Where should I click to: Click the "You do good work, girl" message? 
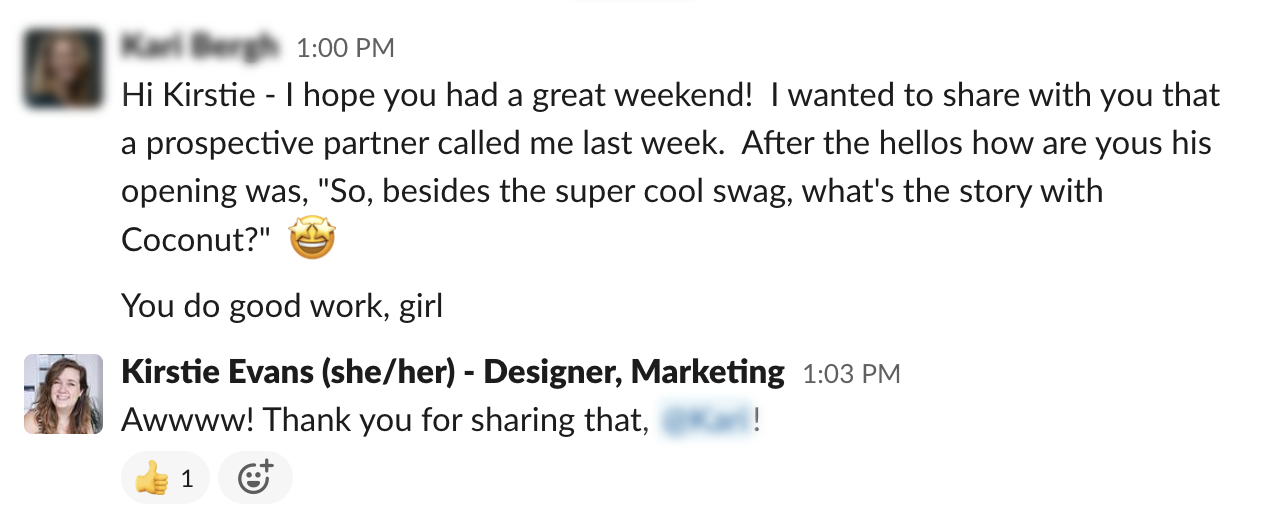click(282, 306)
